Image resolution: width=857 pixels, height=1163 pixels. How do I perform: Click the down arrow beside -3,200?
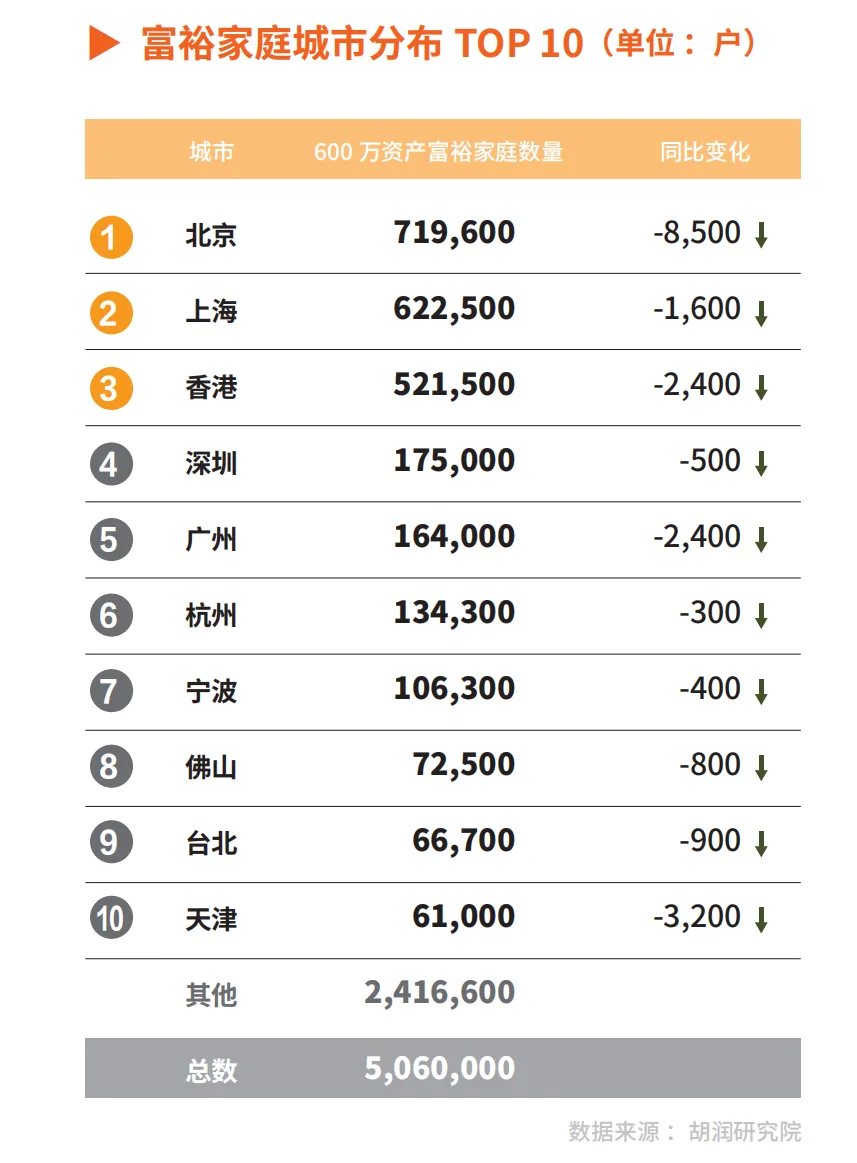click(x=761, y=920)
